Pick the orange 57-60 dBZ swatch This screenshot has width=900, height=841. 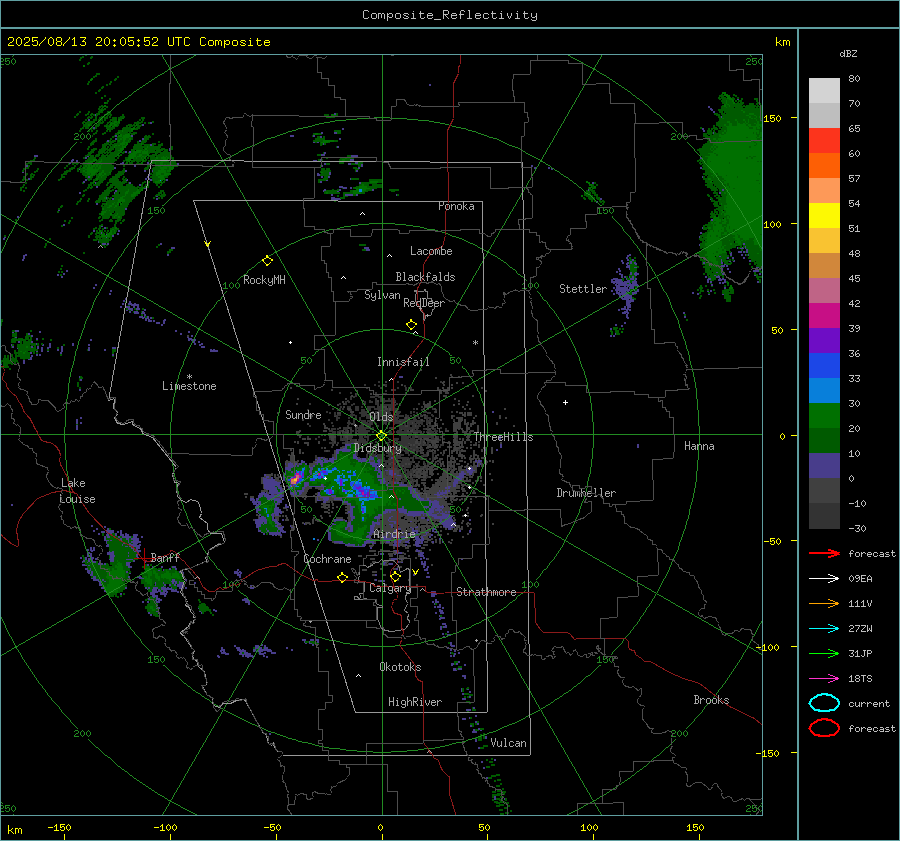point(824,165)
